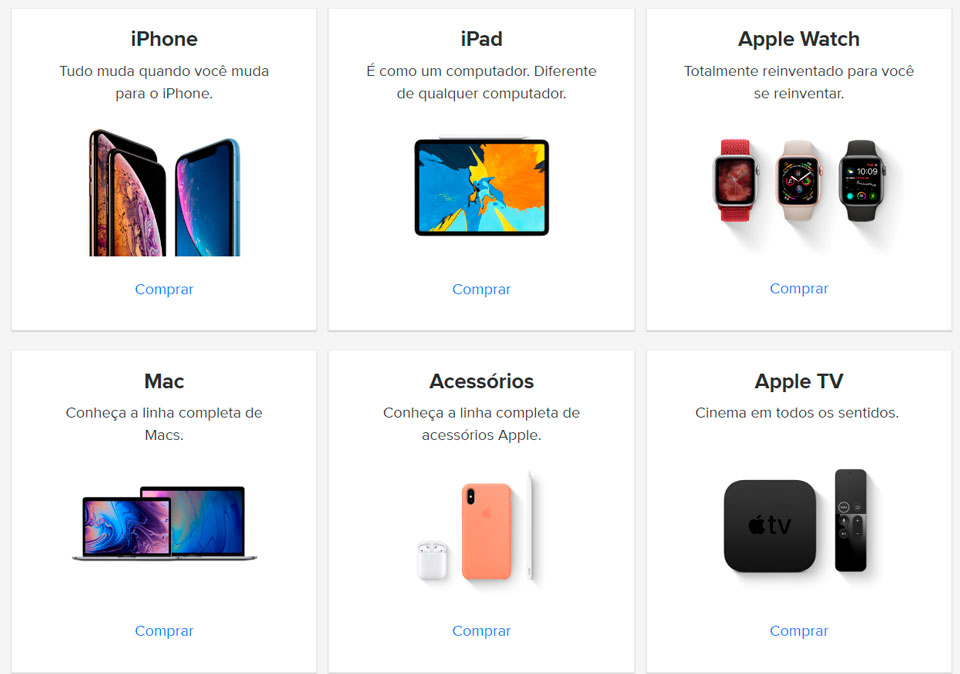Image resolution: width=960 pixels, height=674 pixels.
Task: Click the Comprar link under iPhone
Action: [163, 289]
